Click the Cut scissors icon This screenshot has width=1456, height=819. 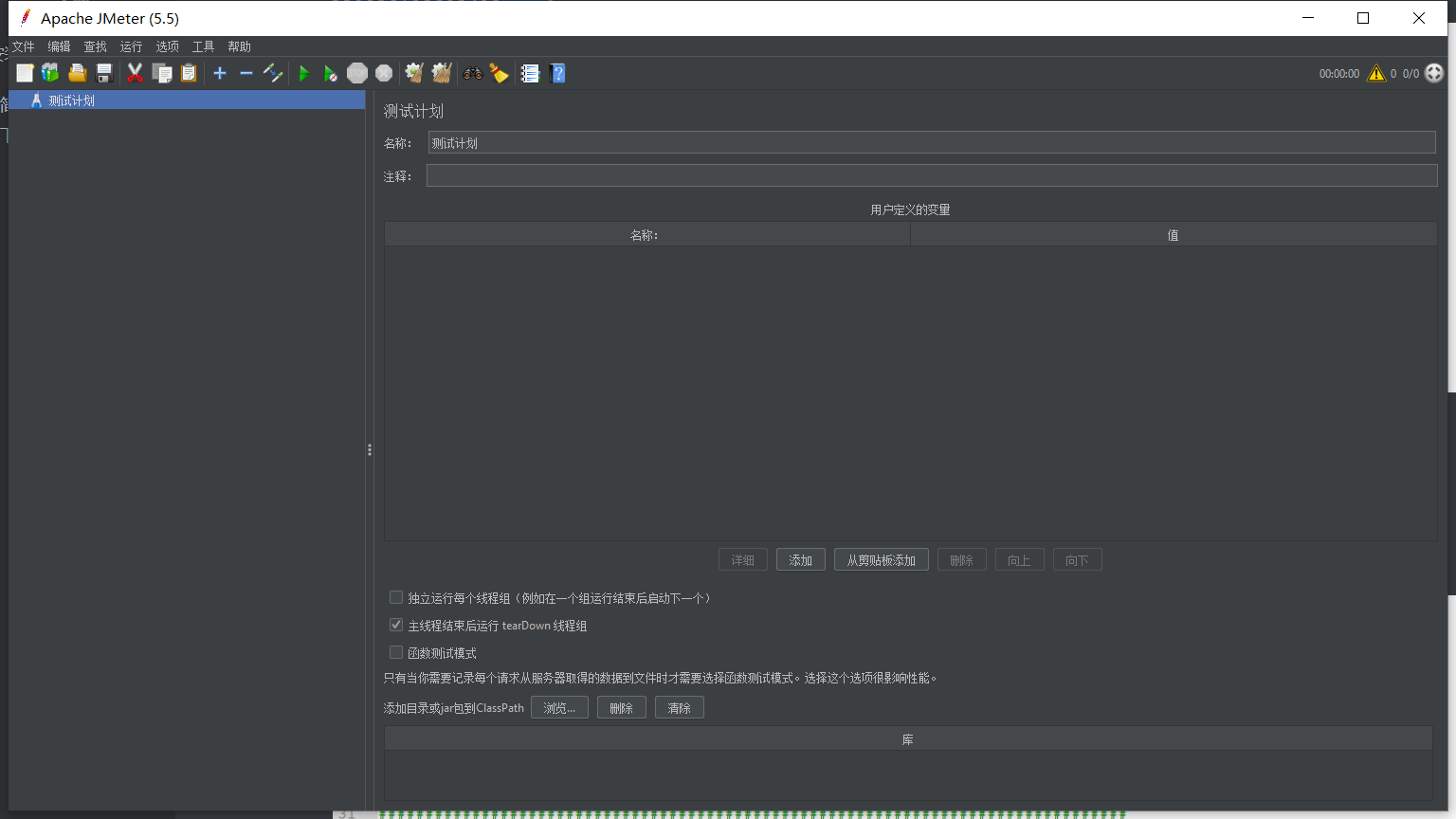pyautogui.click(x=135, y=73)
